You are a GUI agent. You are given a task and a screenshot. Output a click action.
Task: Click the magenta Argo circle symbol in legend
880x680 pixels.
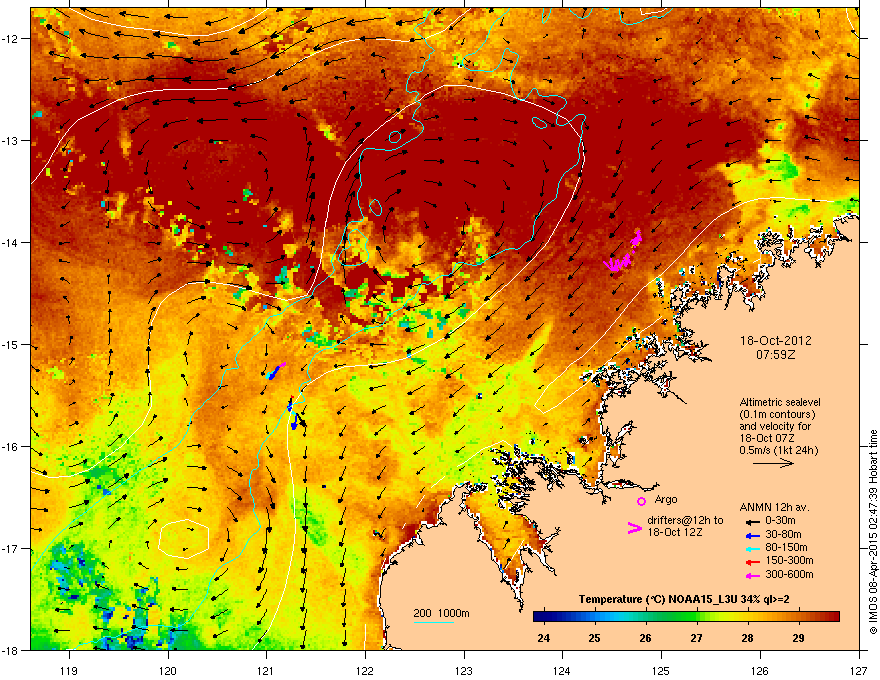click(x=641, y=501)
